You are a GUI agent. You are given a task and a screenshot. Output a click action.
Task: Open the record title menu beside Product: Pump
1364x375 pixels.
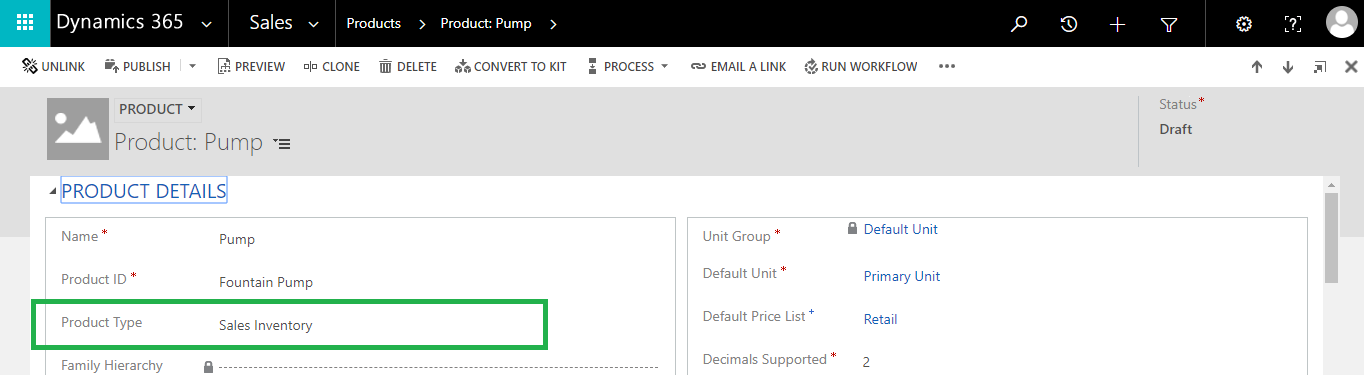[282, 144]
